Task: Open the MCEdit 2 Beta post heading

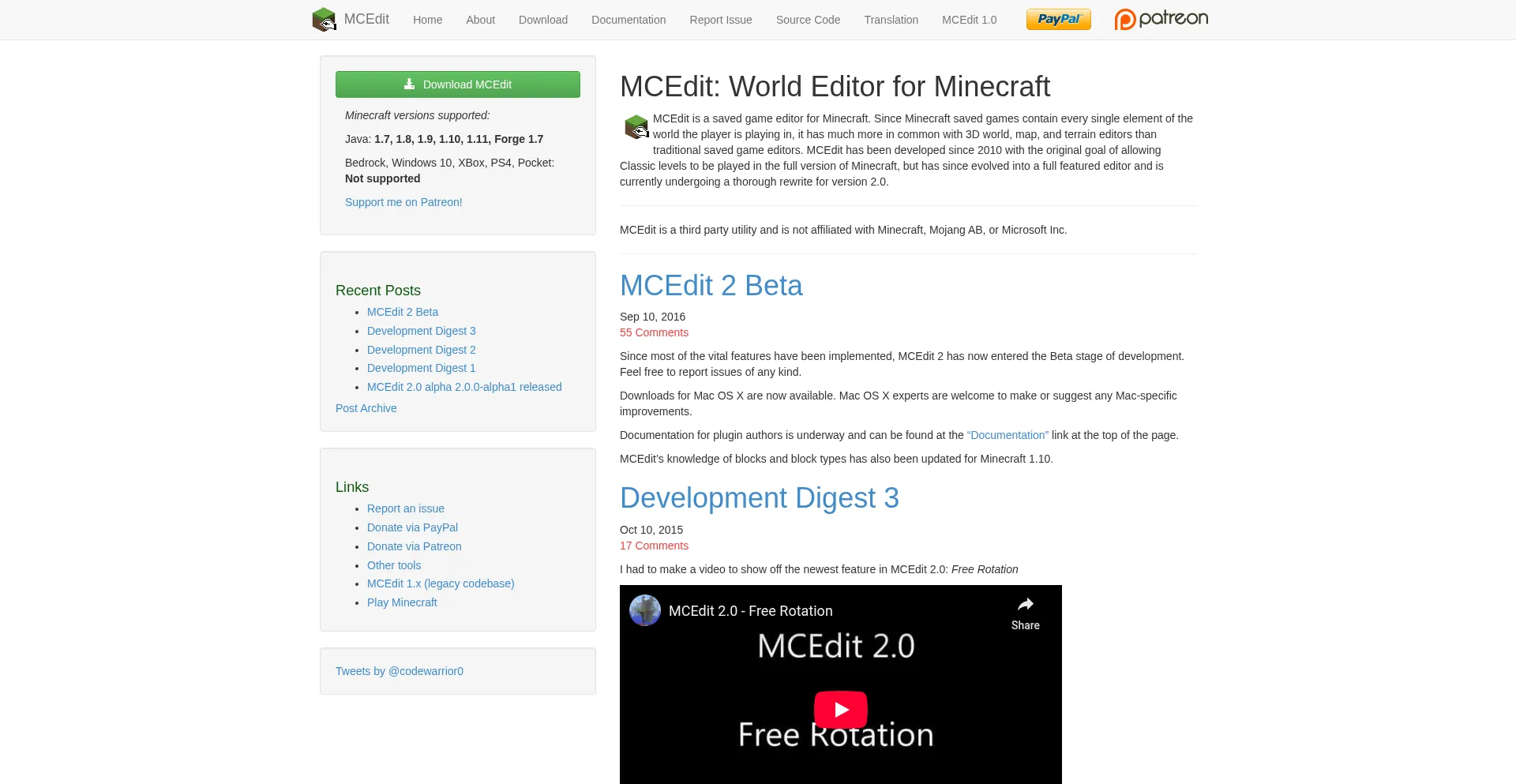Action: tap(711, 286)
